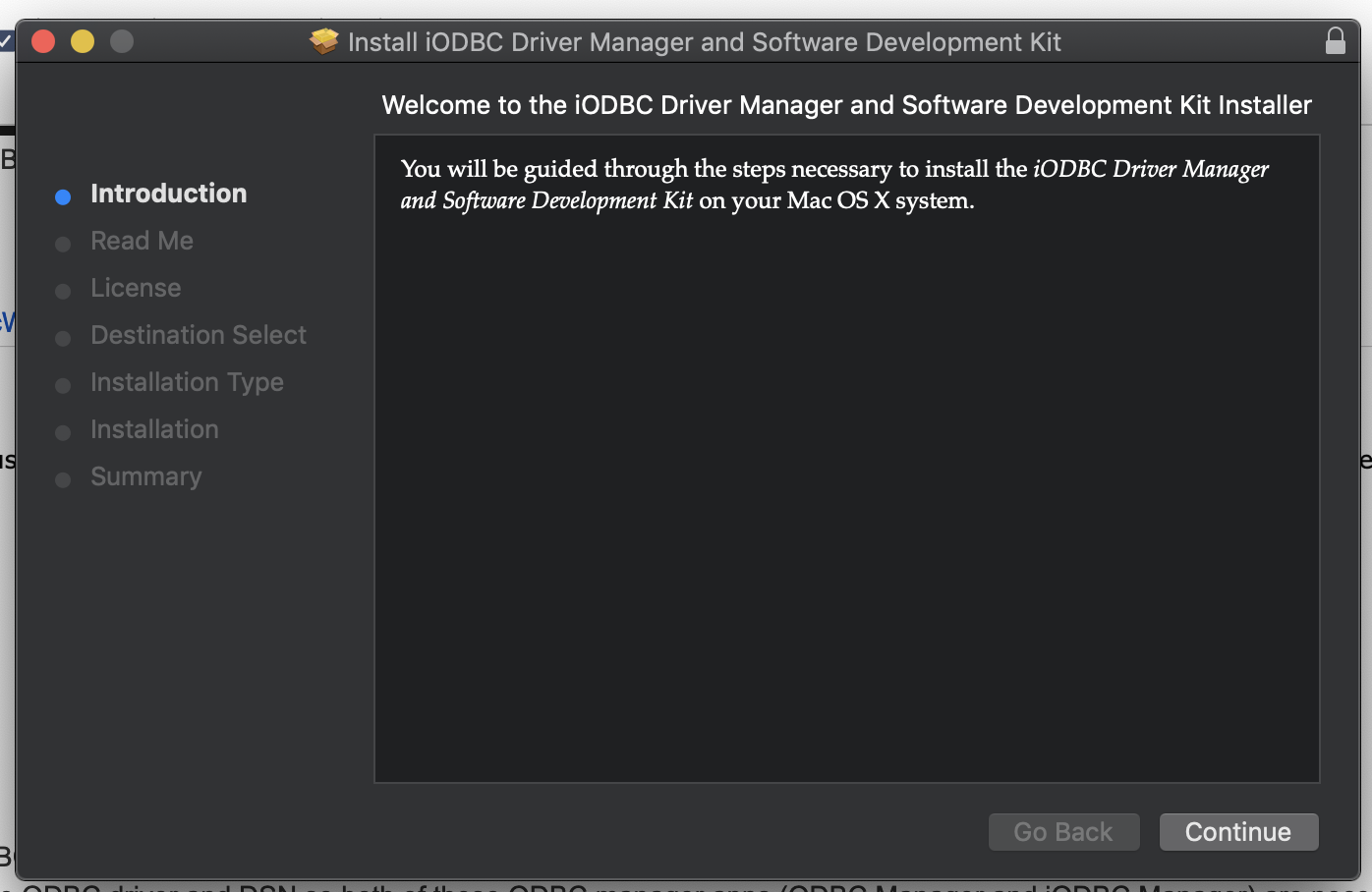The width and height of the screenshot is (1372, 892).
Task: Select the Read Me step label
Action: tap(143, 241)
